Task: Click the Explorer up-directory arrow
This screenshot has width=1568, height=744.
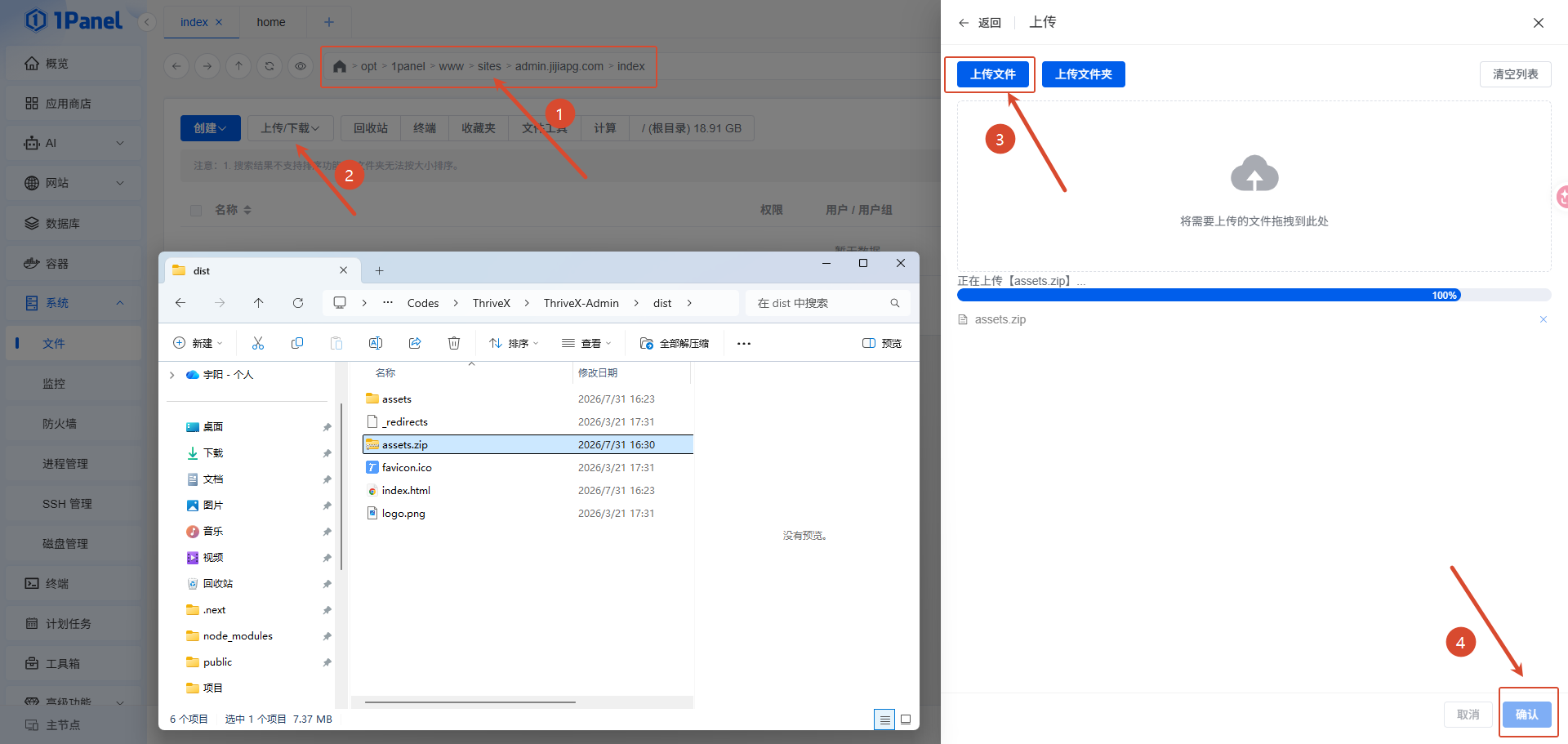Action: pyautogui.click(x=259, y=303)
